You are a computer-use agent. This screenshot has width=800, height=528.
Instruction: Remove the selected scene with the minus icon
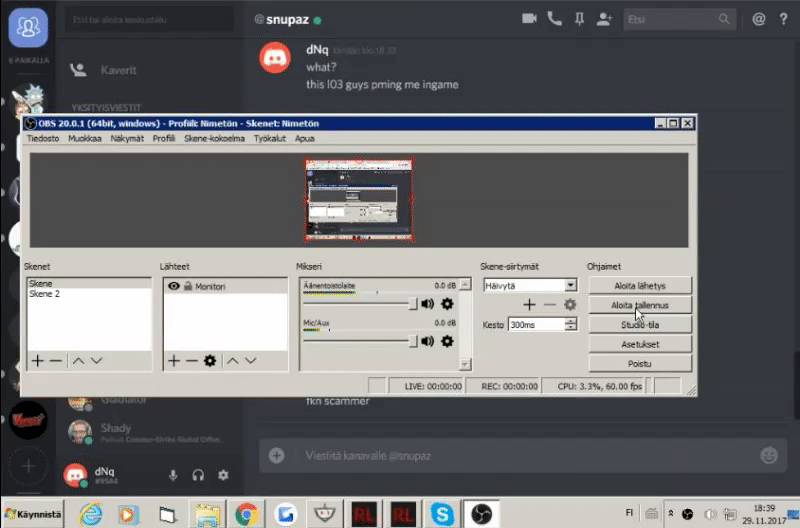[x=56, y=361]
